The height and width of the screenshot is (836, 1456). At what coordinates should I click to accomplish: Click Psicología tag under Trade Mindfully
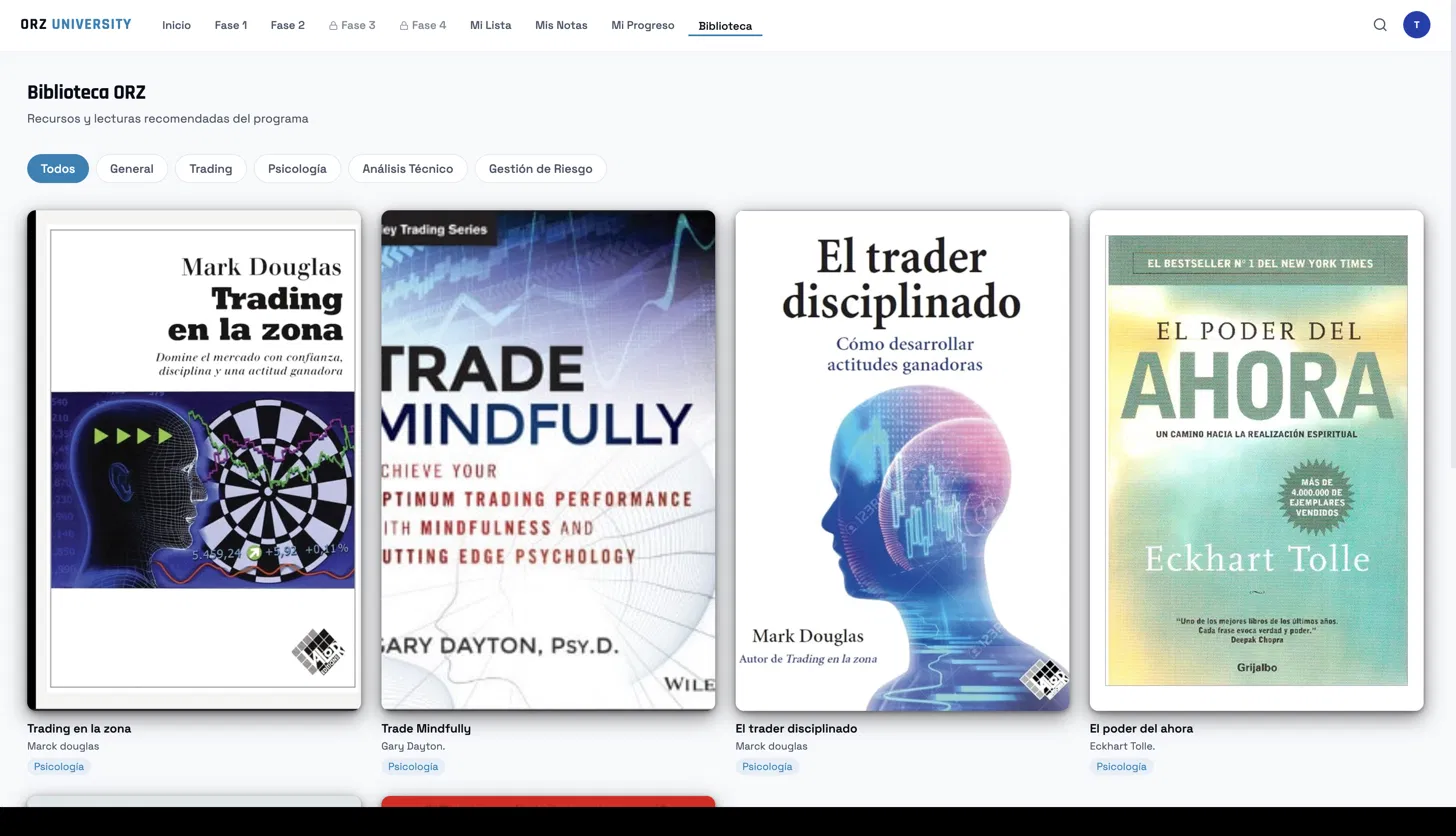coord(413,766)
